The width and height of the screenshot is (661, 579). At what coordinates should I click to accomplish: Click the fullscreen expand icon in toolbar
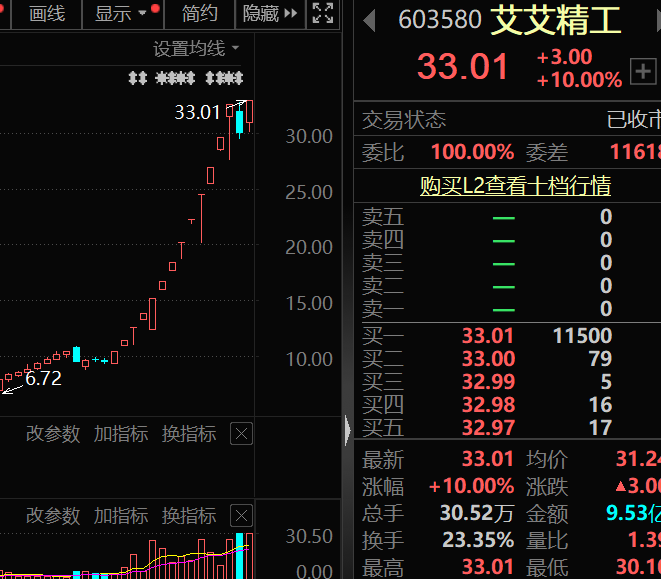click(x=323, y=13)
